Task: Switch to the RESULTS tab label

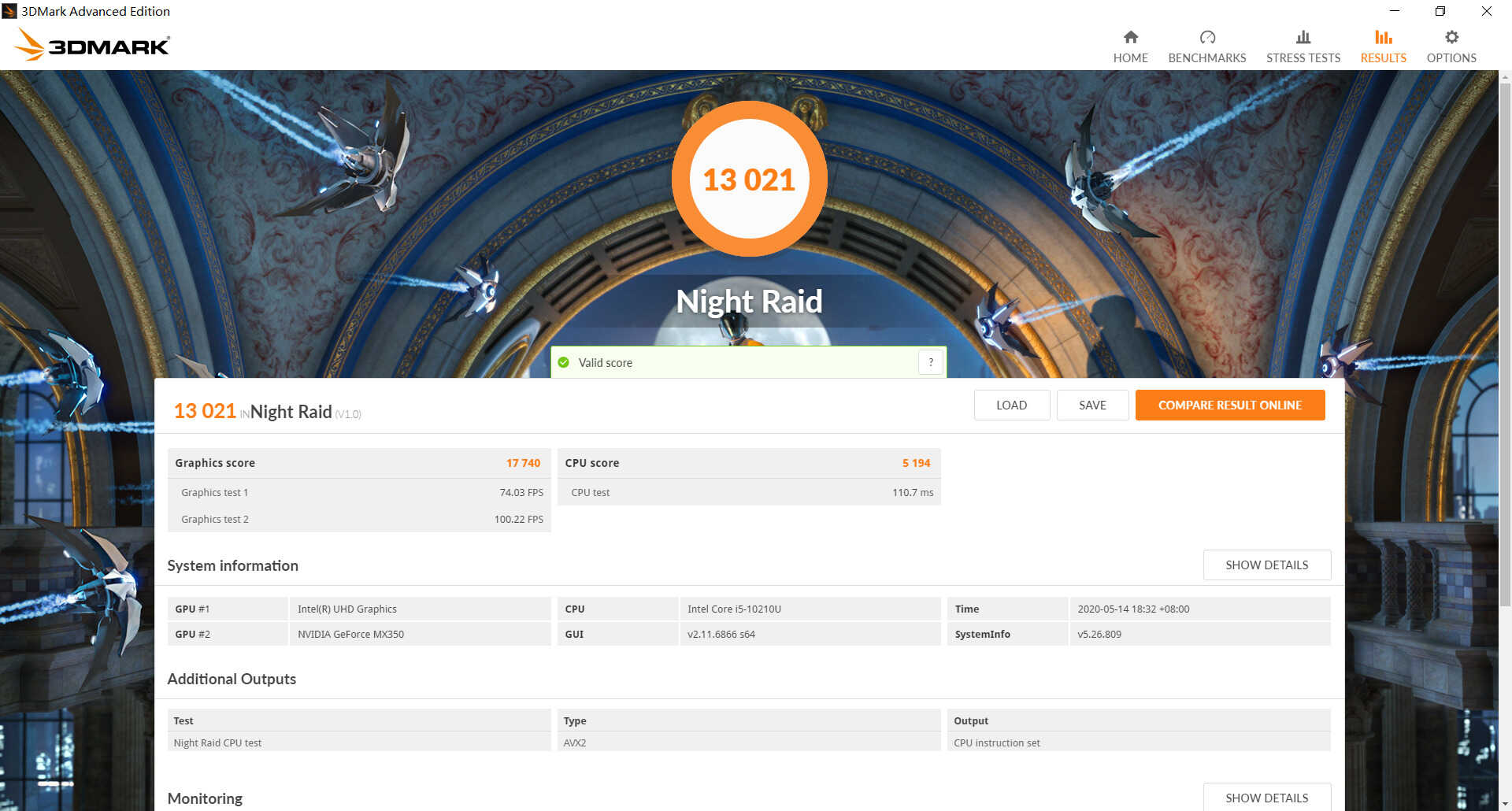Action: click(x=1383, y=58)
